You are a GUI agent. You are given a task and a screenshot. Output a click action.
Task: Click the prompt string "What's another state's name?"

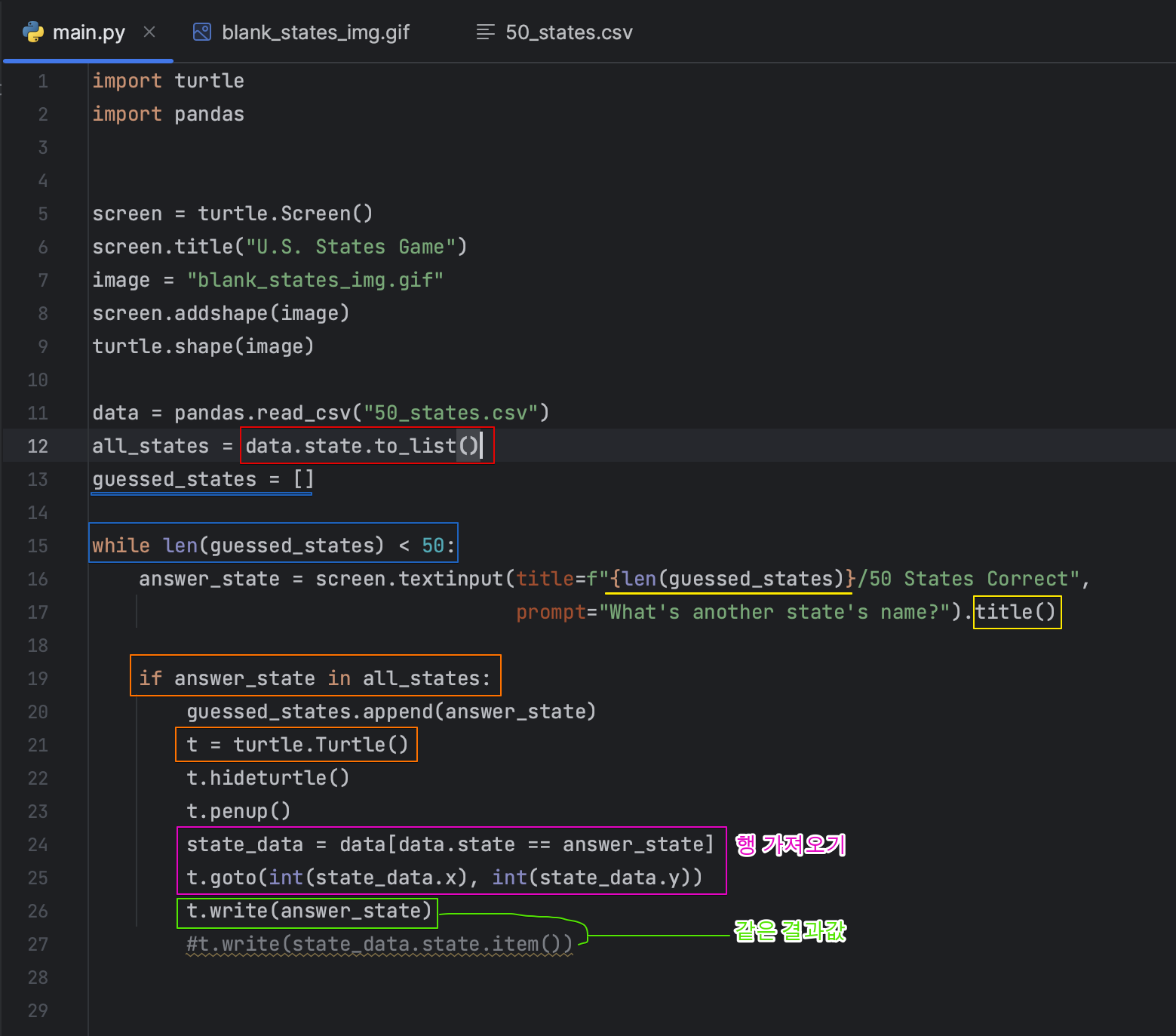coord(774,612)
